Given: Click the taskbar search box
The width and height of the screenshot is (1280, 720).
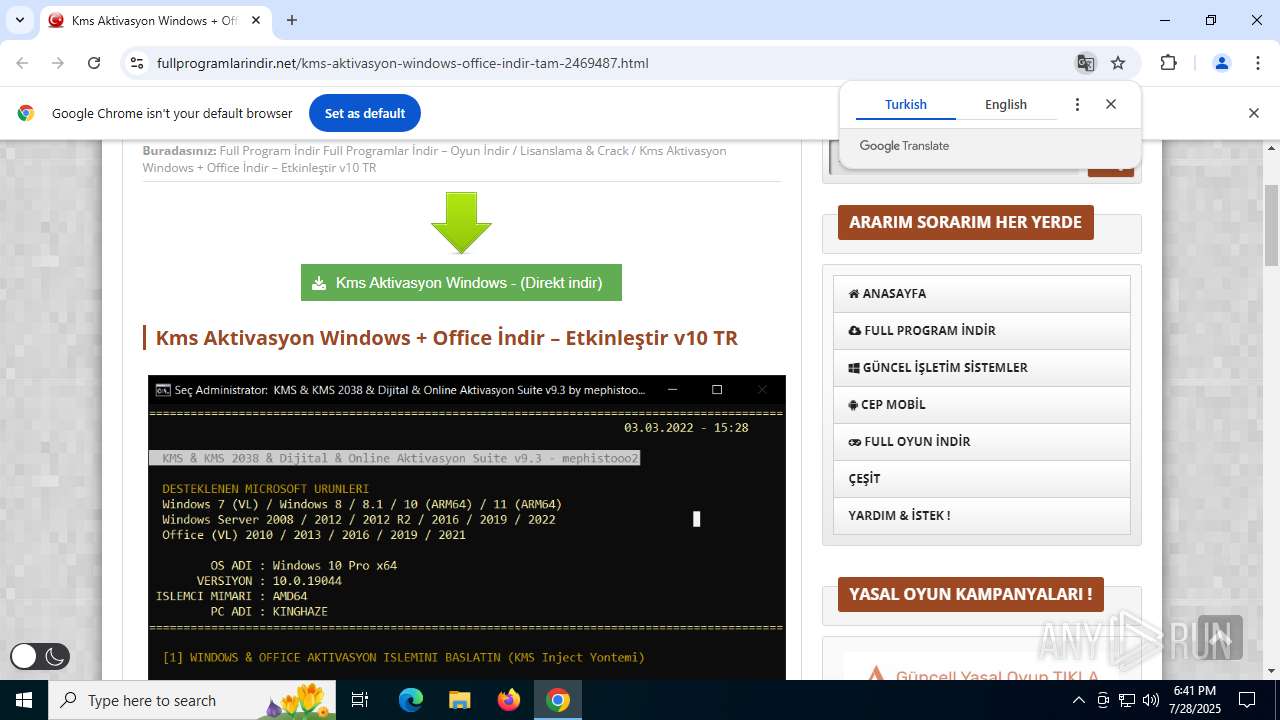Looking at the screenshot, I should [193, 700].
